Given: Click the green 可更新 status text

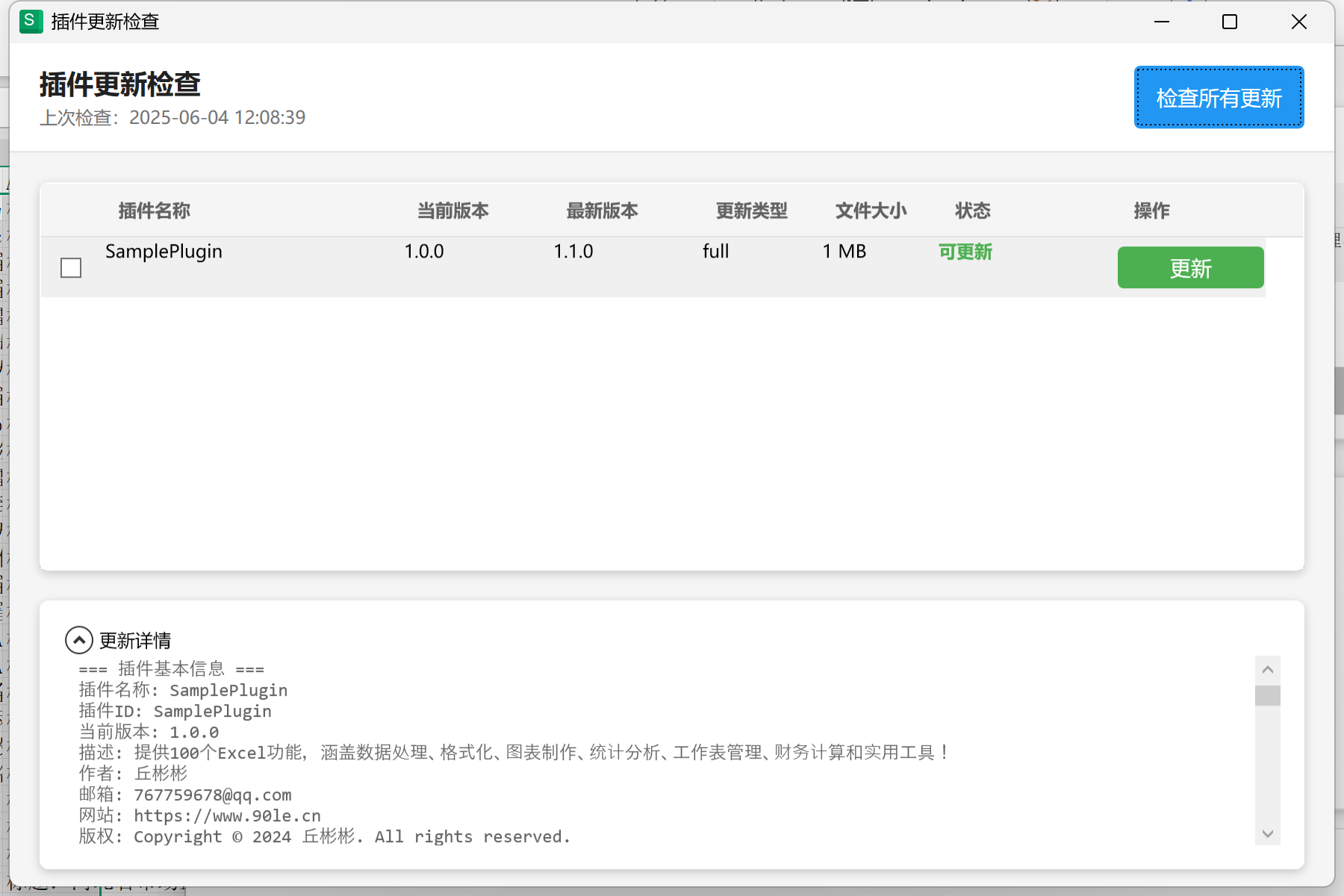Looking at the screenshot, I should click(x=965, y=252).
